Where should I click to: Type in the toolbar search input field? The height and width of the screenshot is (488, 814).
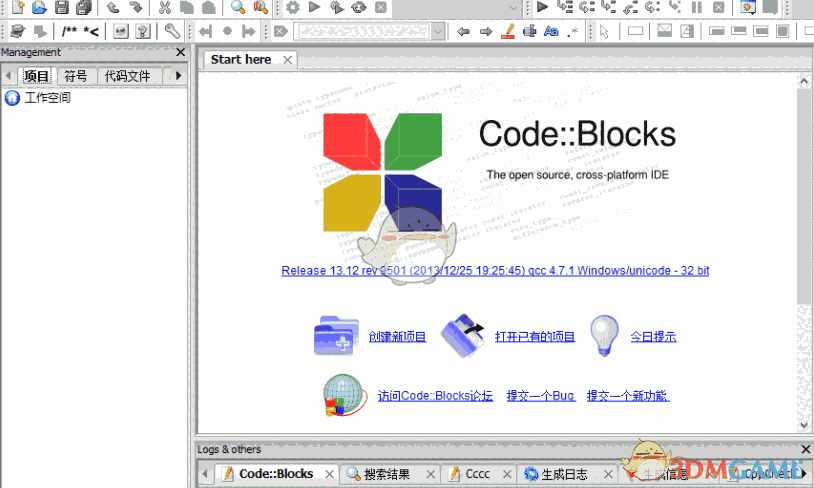coord(363,32)
